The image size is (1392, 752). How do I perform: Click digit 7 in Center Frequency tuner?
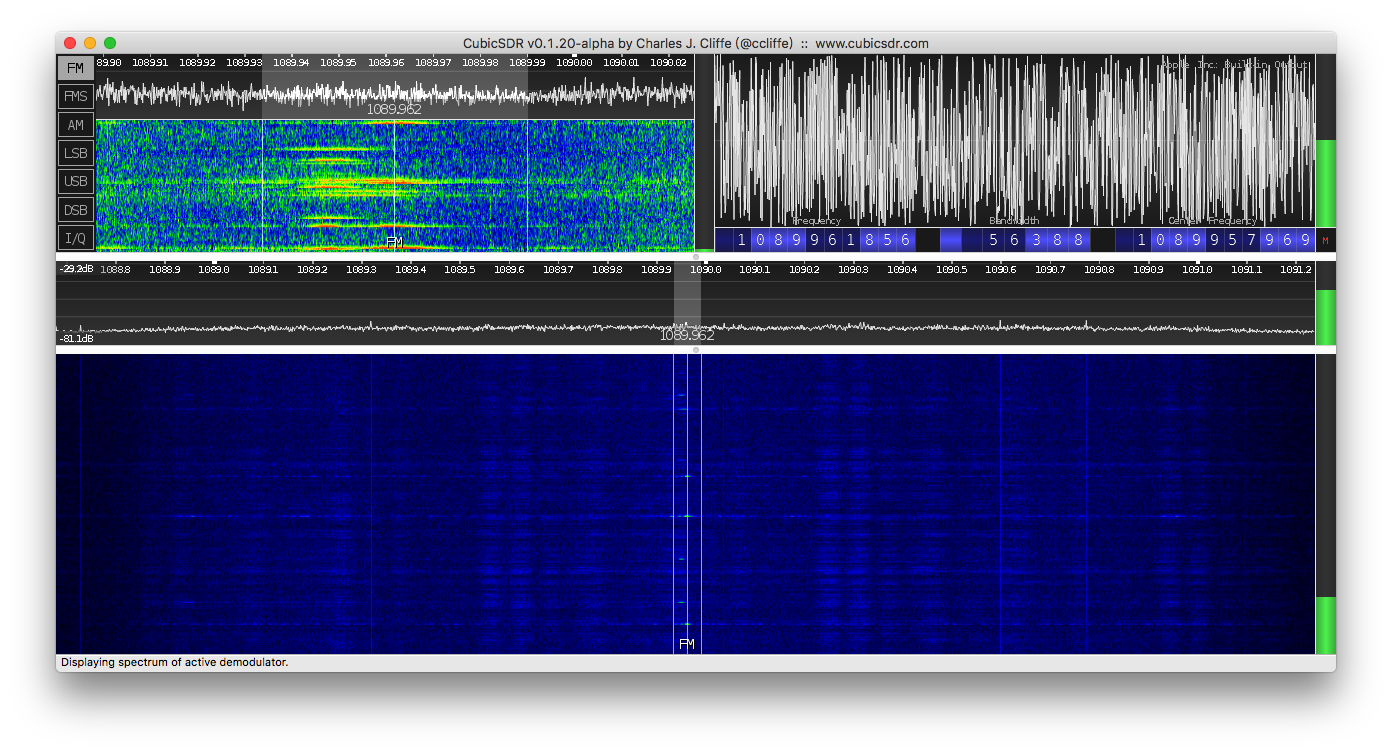[x=1250, y=240]
